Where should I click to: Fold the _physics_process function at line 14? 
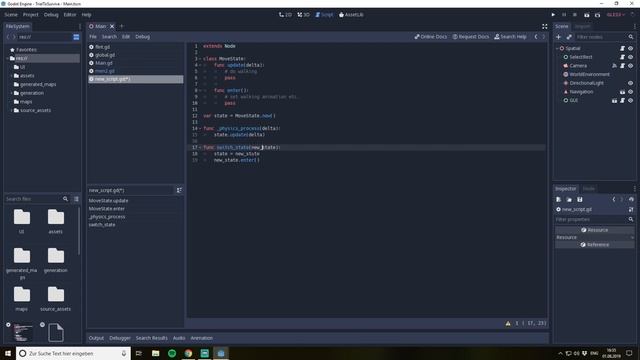pyautogui.click(x=200, y=129)
